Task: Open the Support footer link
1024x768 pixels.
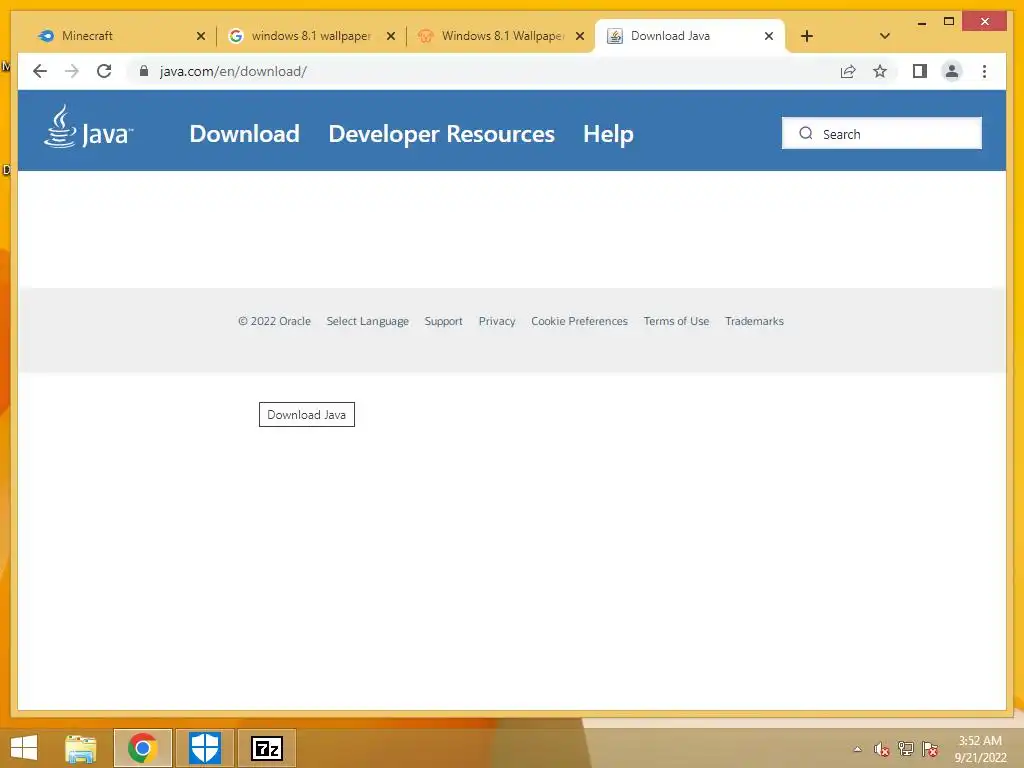Action: tap(443, 321)
